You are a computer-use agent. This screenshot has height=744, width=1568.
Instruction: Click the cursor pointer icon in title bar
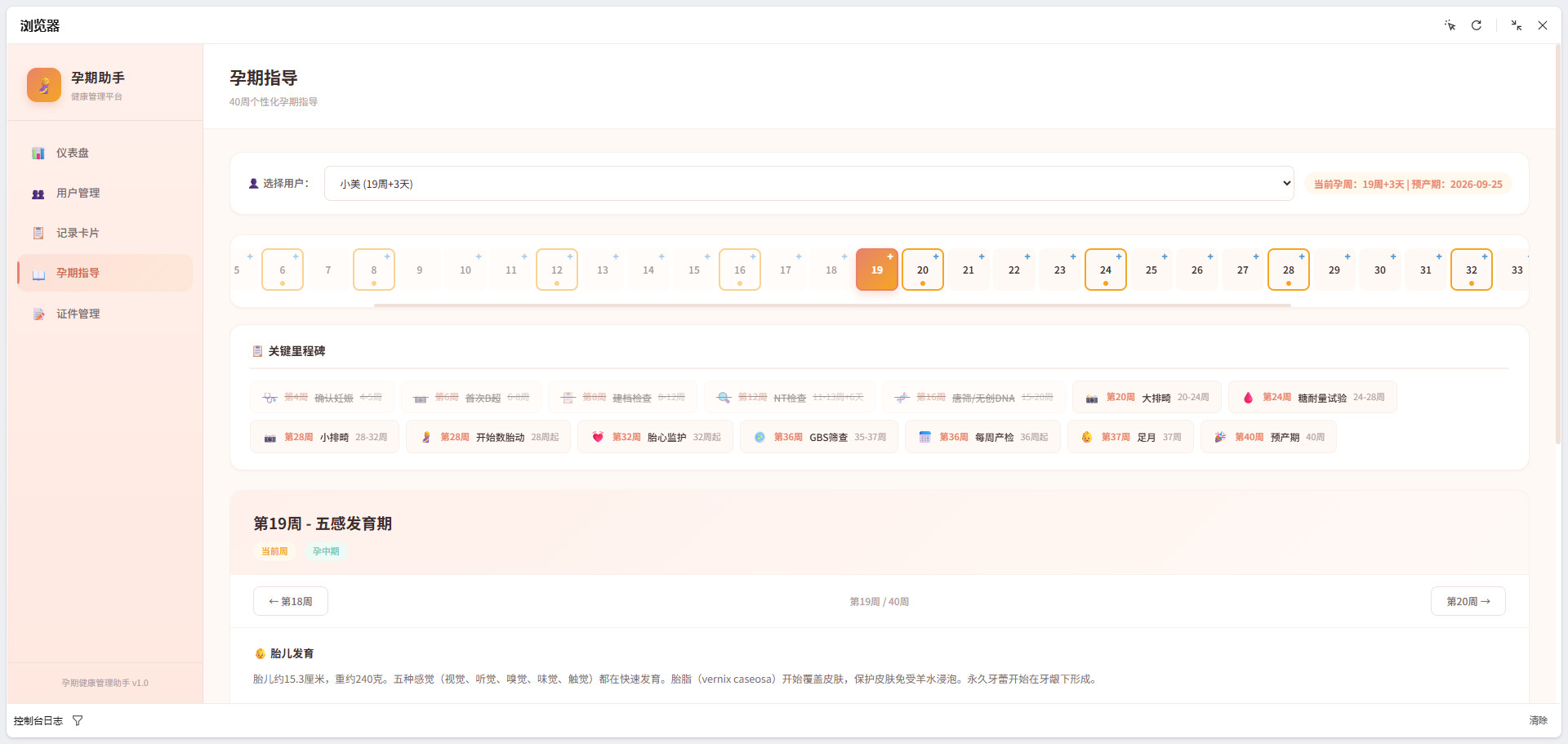(1450, 25)
